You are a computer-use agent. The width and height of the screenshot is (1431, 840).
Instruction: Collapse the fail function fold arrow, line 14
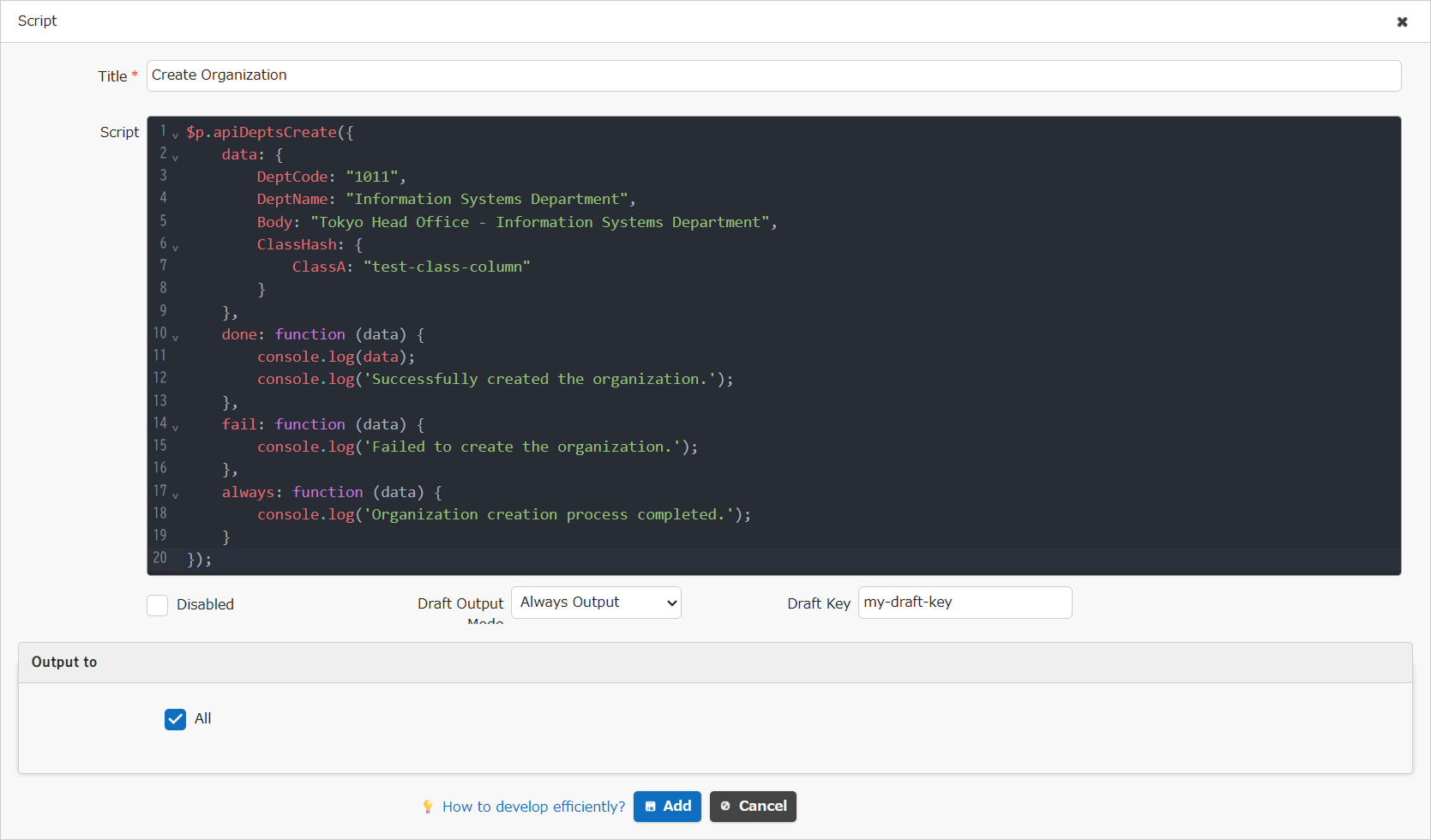point(175,427)
